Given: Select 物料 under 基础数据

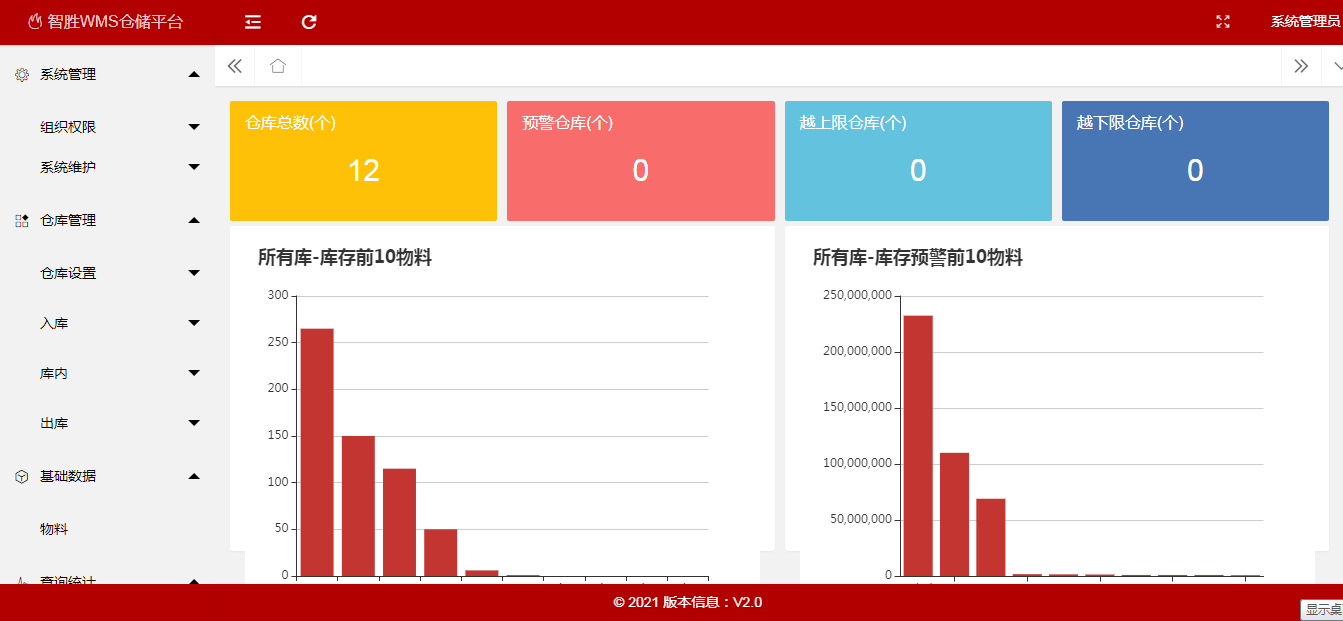Looking at the screenshot, I should tap(54, 529).
